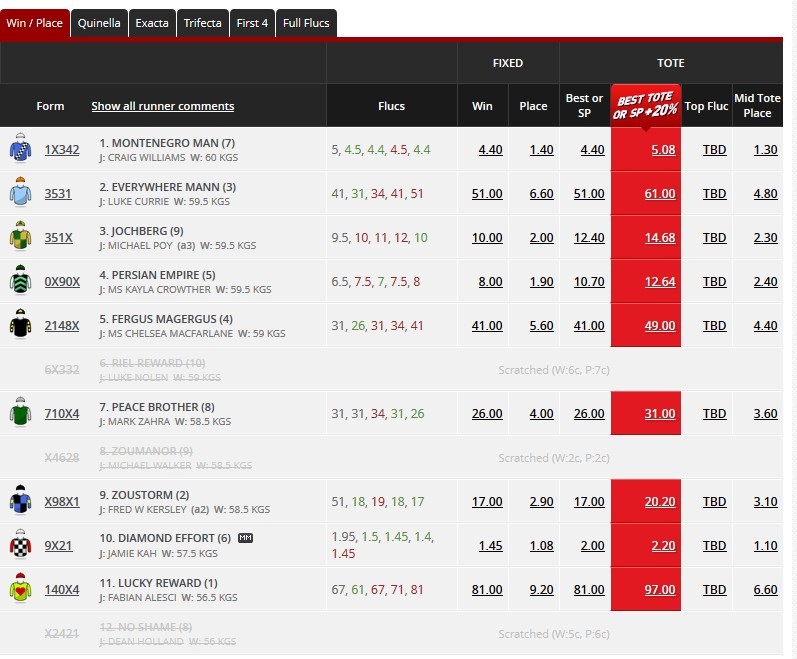
Task: Click Jochberg's jockey silk icon
Action: [20, 236]
